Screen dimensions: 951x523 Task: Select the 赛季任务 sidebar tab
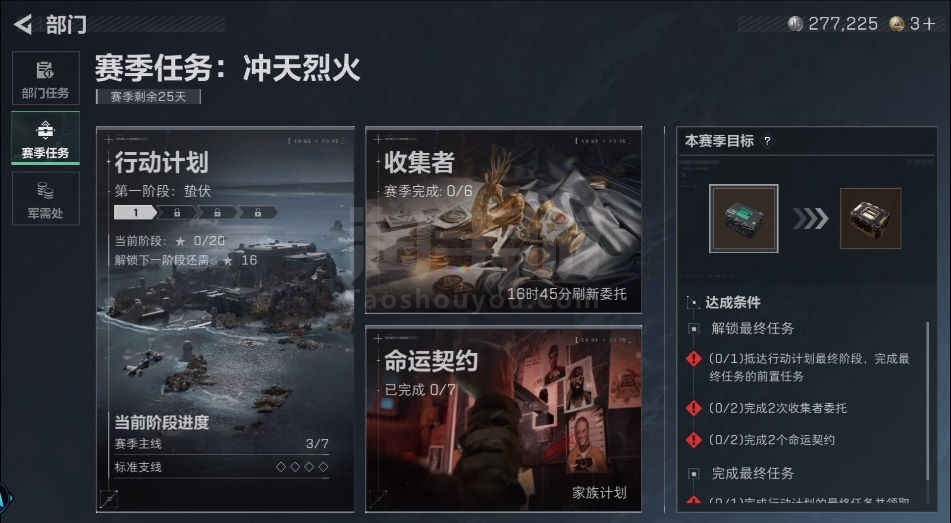click(45, 138)
